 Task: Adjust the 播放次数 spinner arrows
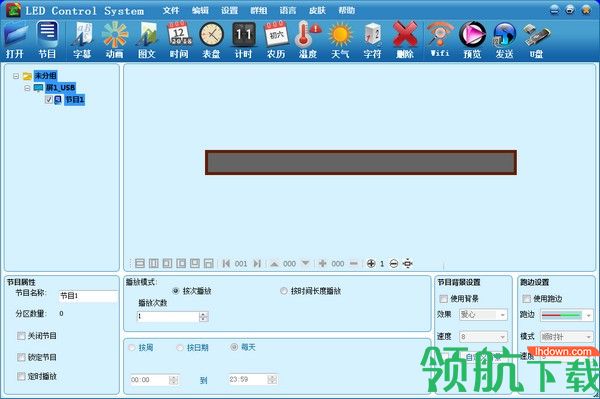pos(204,316)
